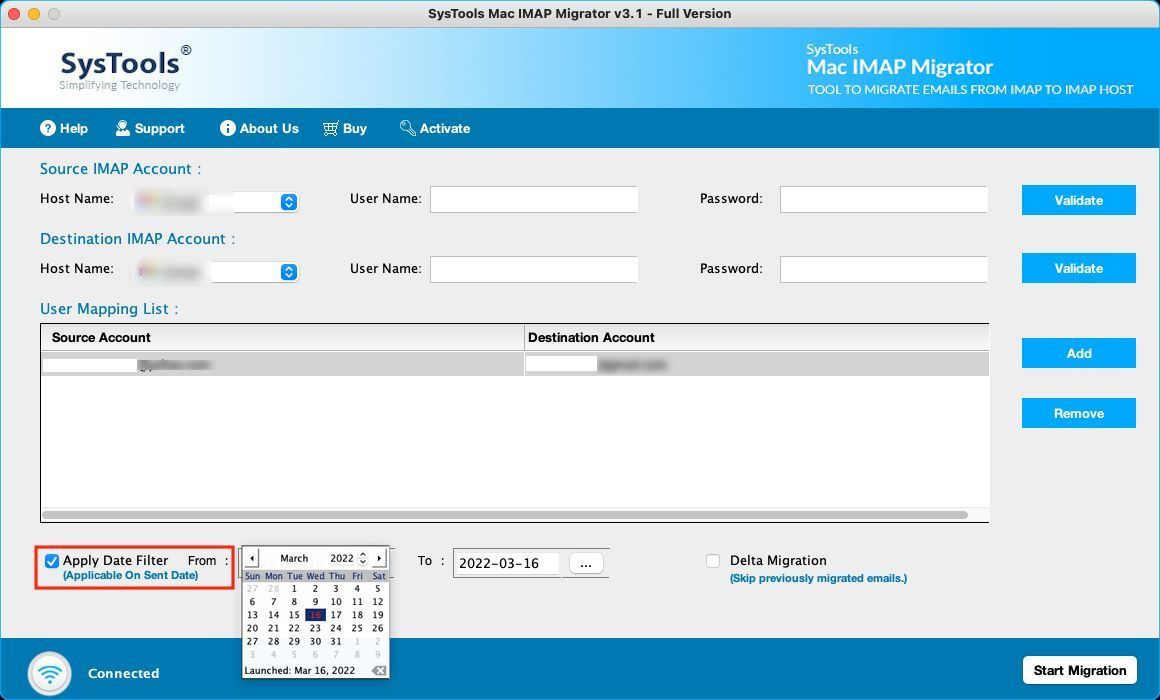Click the Buy cart toolbar item
The width and height of the screenshot is (1160, 700).
point(345,128)
